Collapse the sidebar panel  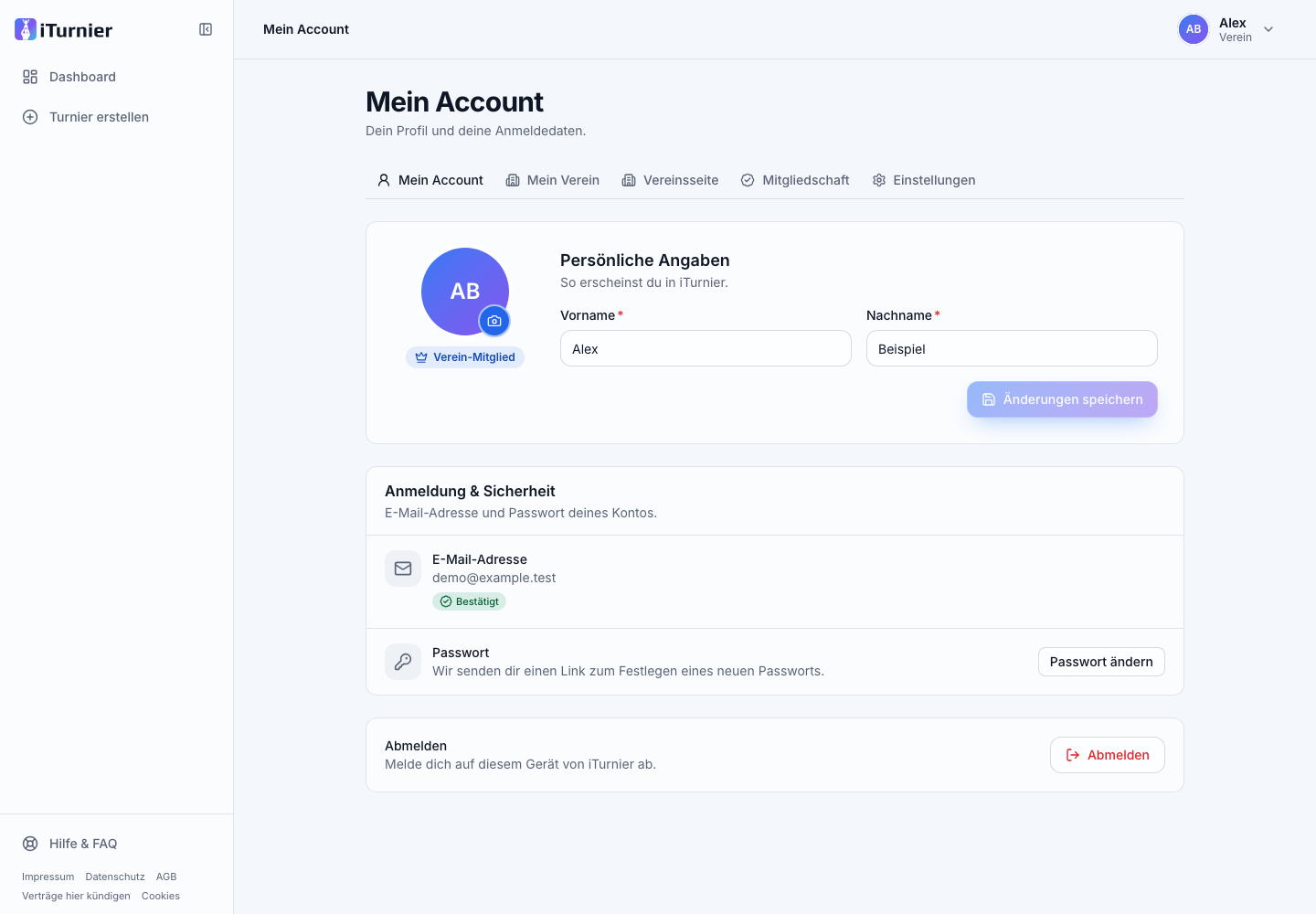click(206, 29)
